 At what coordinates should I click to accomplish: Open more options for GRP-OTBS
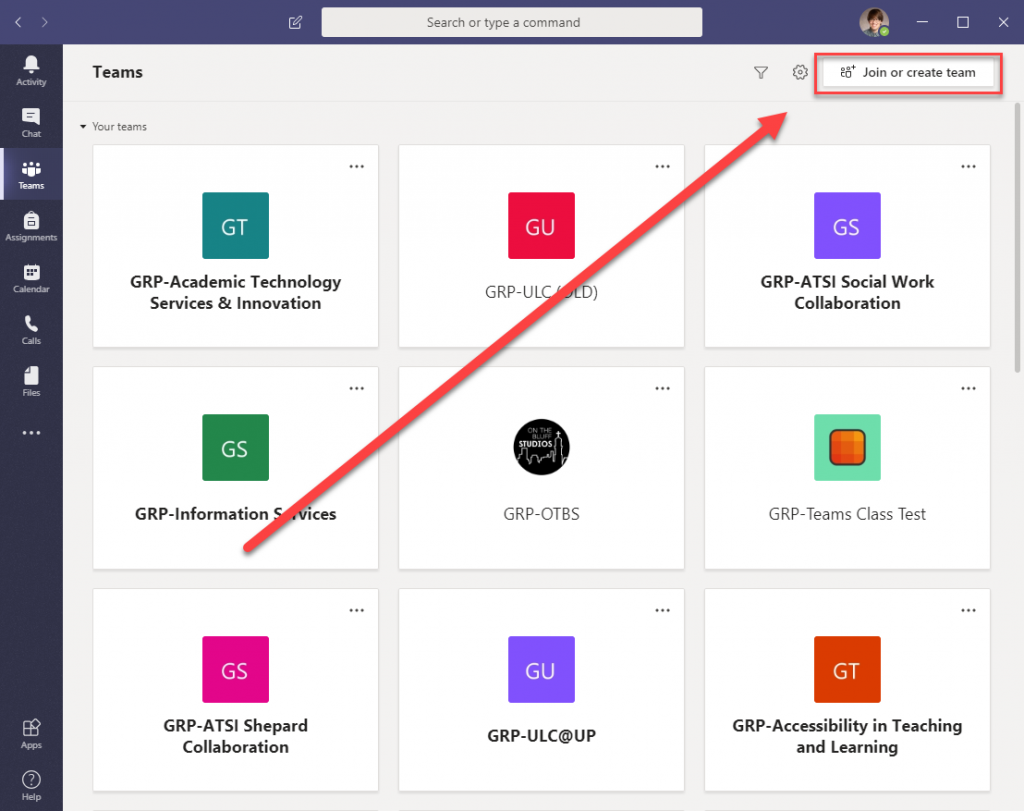tap(662, 389)
